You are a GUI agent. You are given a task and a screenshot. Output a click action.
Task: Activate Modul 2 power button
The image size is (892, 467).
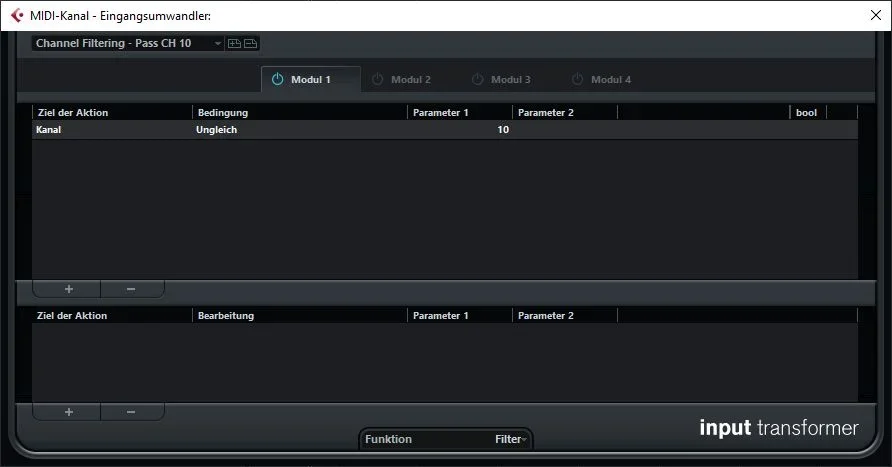click(377, 79)
